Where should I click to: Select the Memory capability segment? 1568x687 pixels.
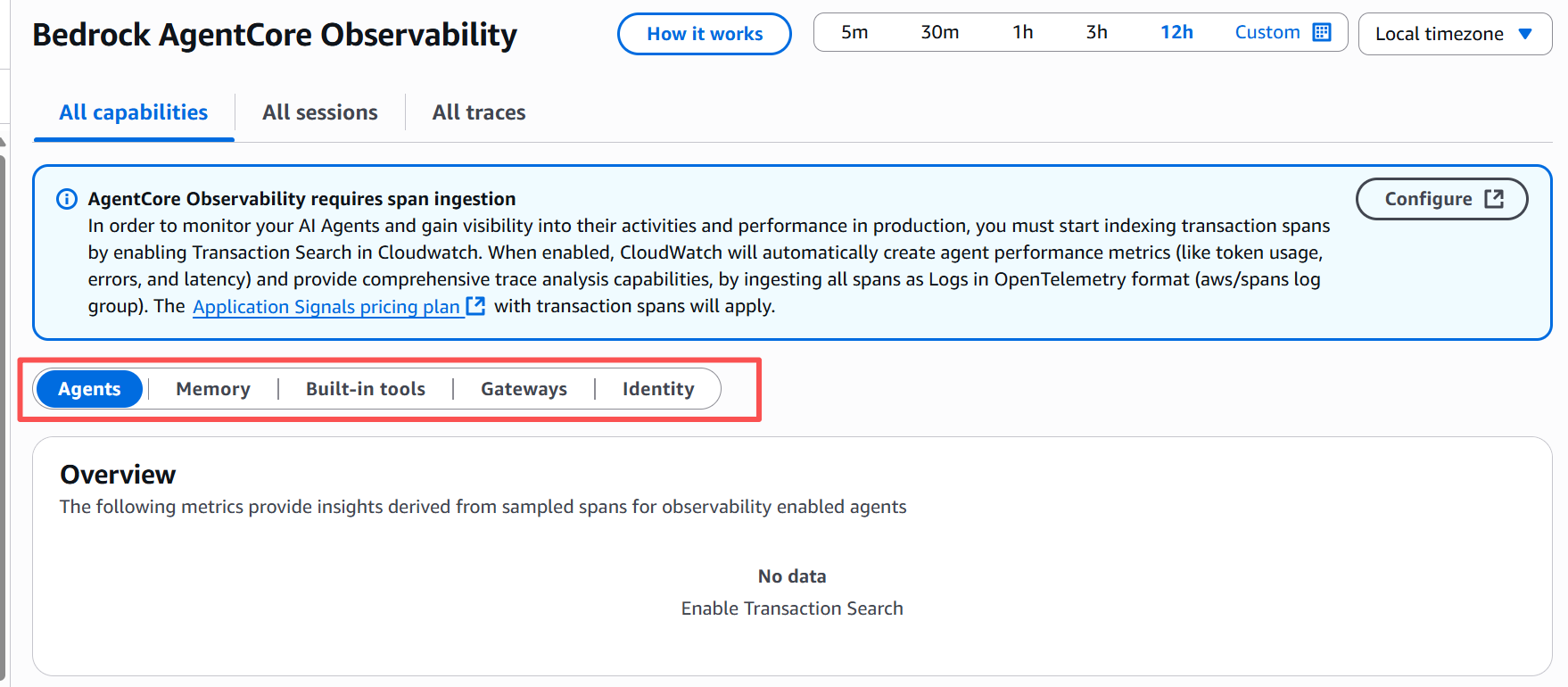[x=213, y=389]
